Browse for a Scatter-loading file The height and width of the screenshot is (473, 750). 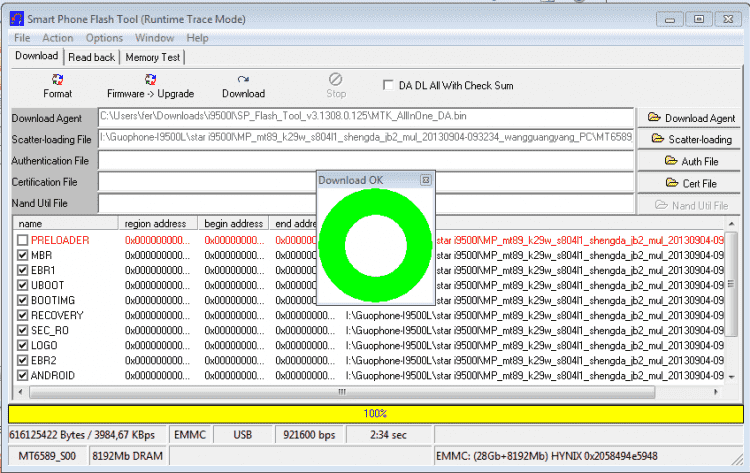[x=688, y=139]
